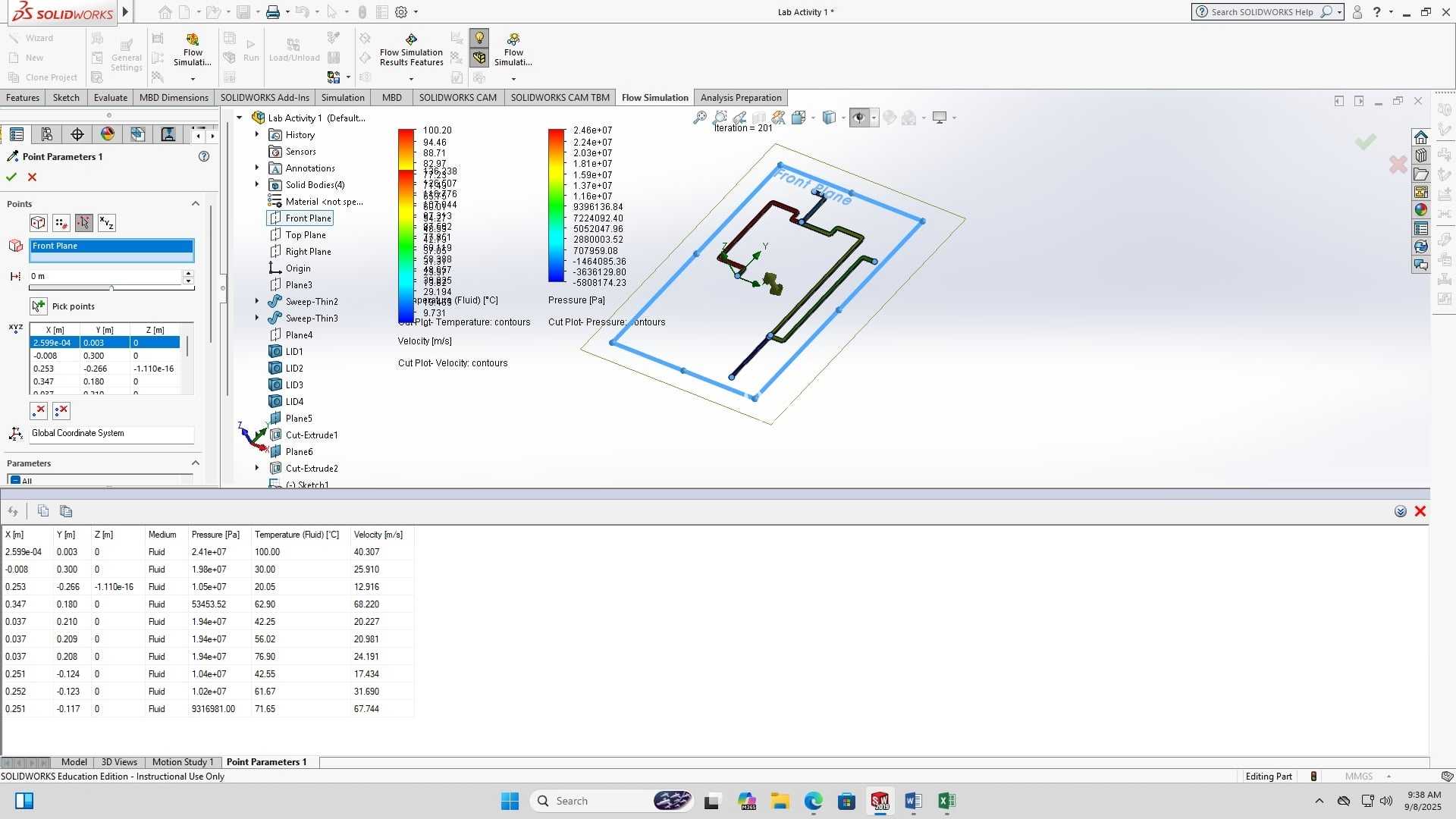Expand the History tree node

(x=257, y=134)
